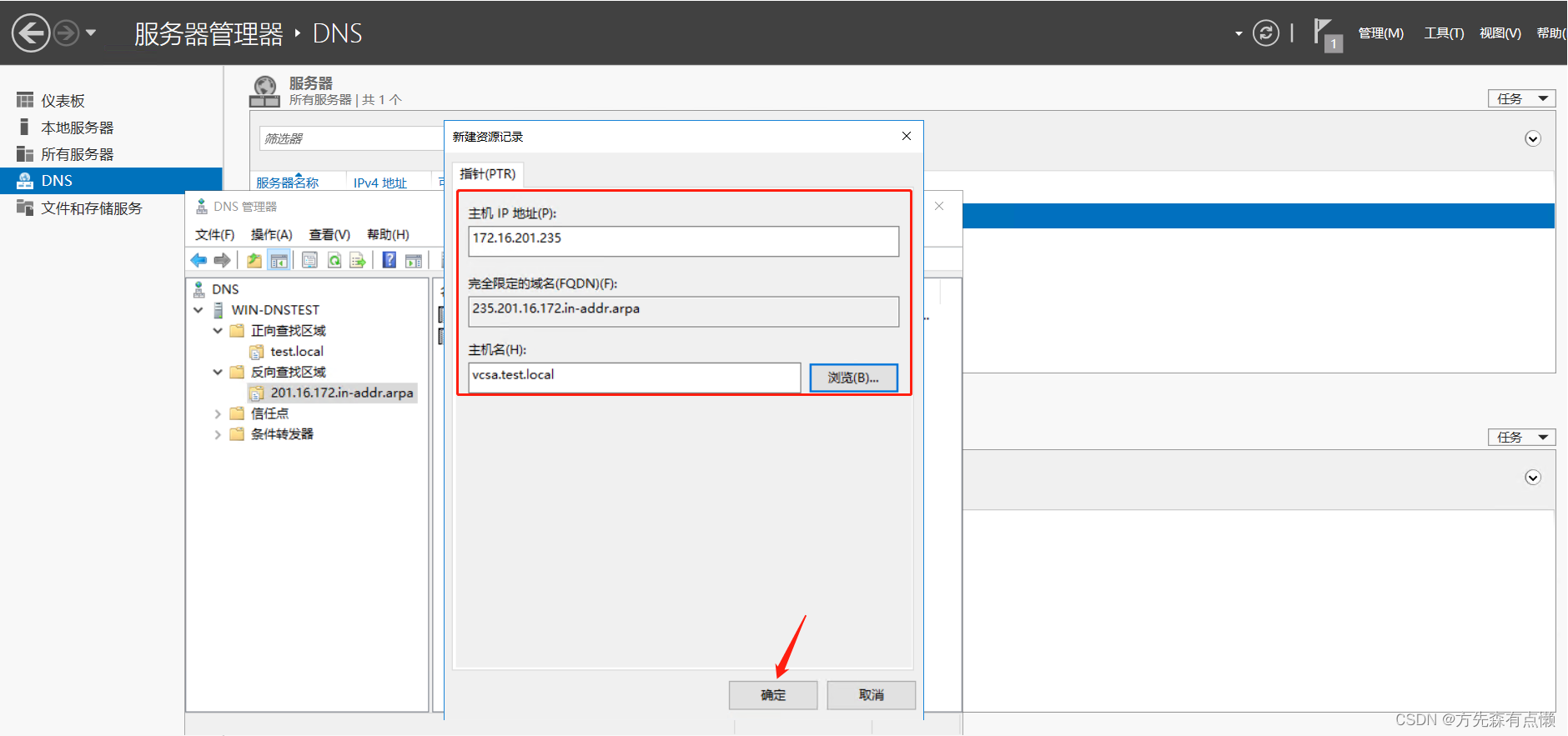Click the back arrow in Server Manager header
Screen dimensions: 1568x736
(31, 33)
